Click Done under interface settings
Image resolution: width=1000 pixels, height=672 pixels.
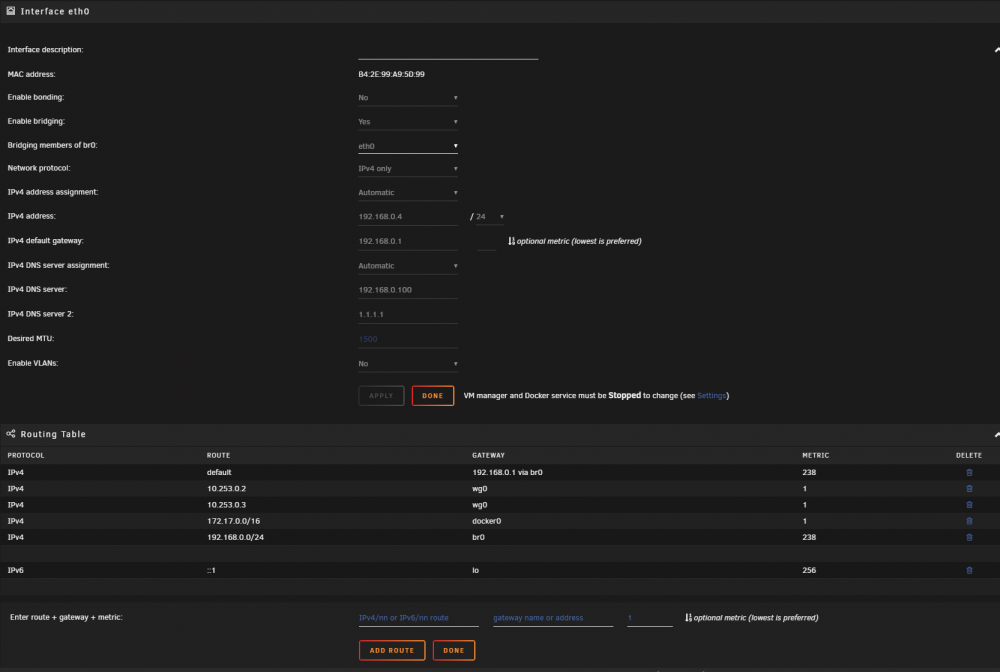432,395
